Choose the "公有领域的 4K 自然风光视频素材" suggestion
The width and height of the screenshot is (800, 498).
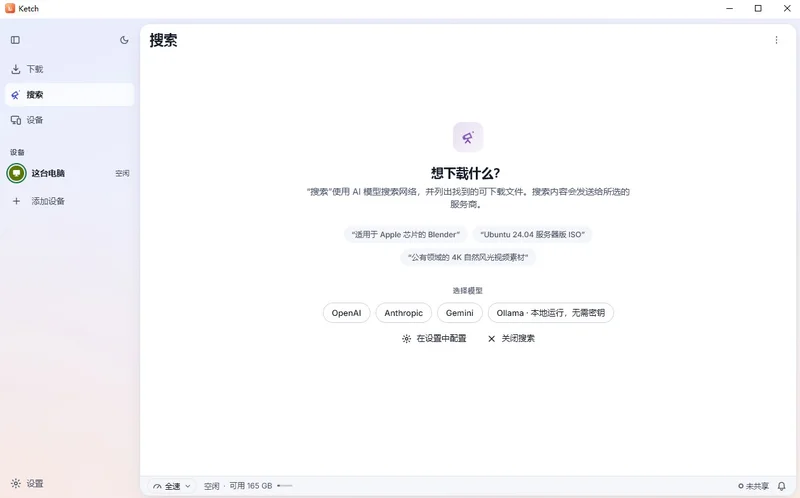pos(468,257)
